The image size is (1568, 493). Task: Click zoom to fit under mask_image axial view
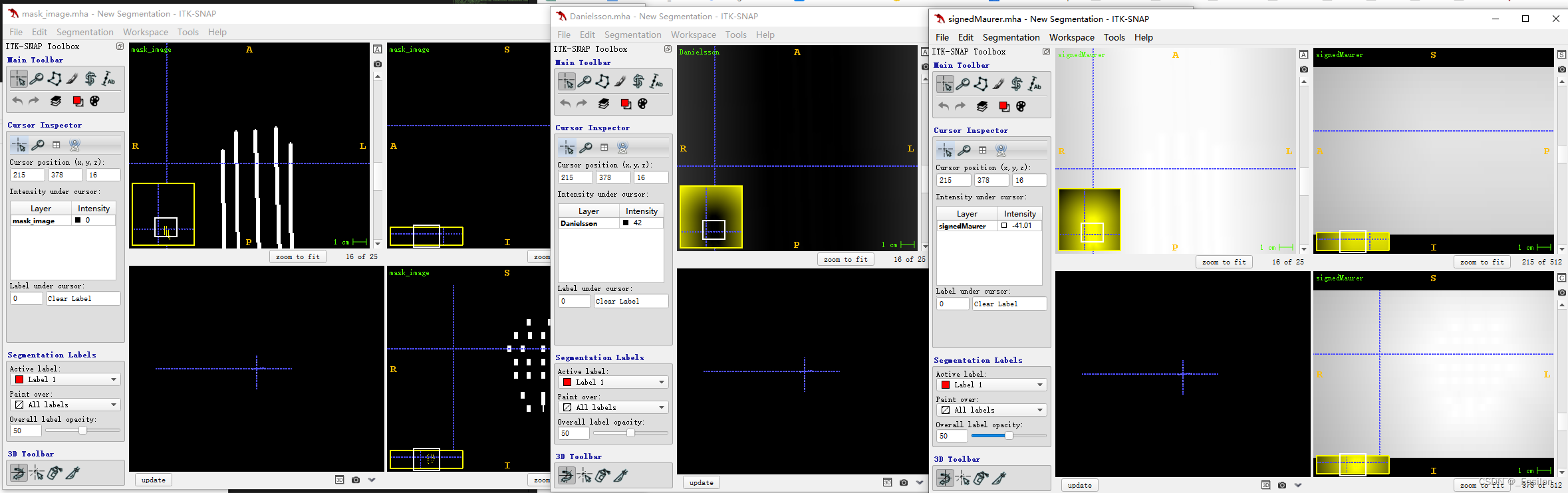298,256
